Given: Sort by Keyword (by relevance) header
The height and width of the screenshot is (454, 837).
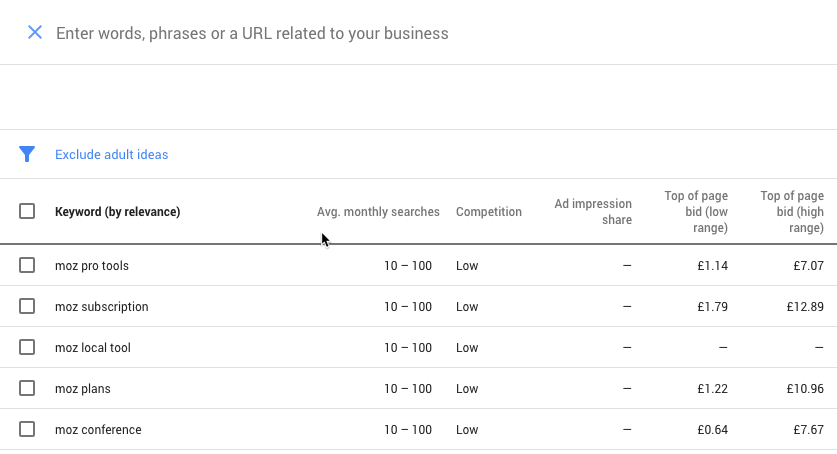Looking at the screenshot, I should (117, 212).
